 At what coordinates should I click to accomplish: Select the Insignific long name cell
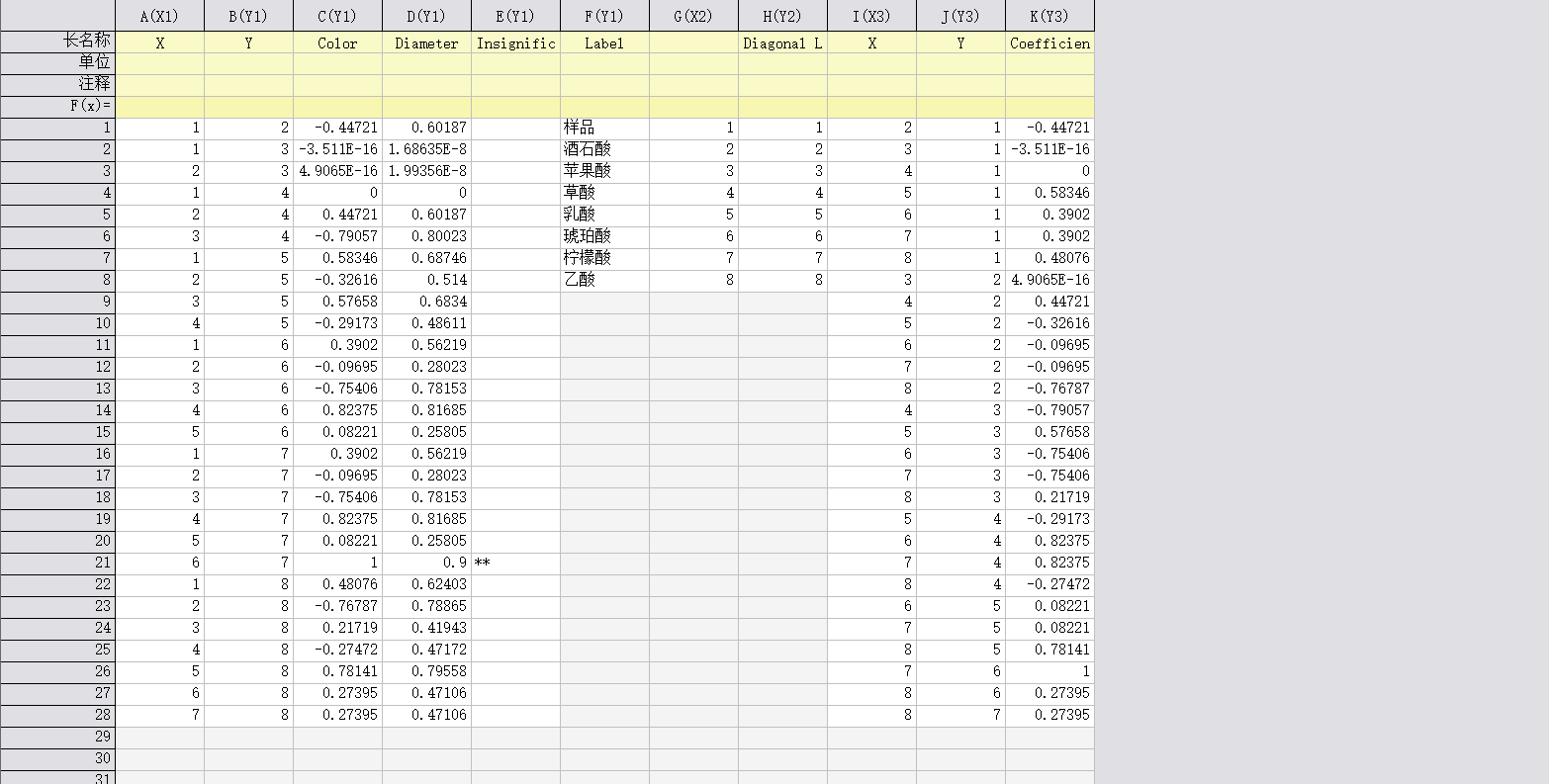click(515, 44)
